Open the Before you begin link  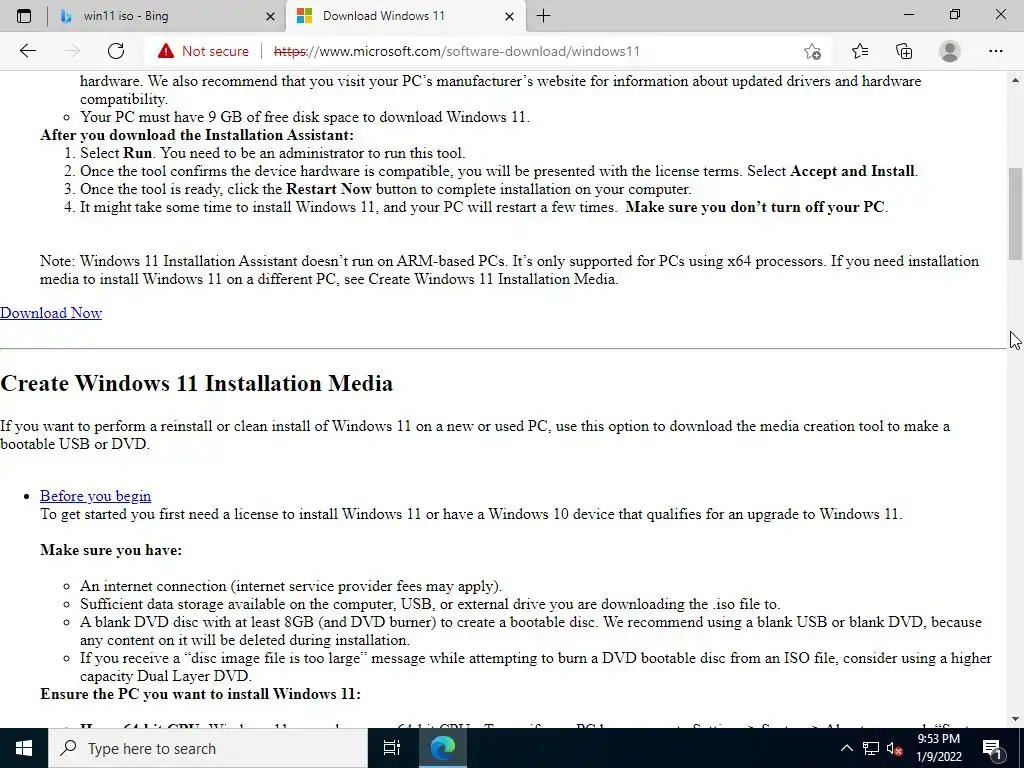pos(95,496)
